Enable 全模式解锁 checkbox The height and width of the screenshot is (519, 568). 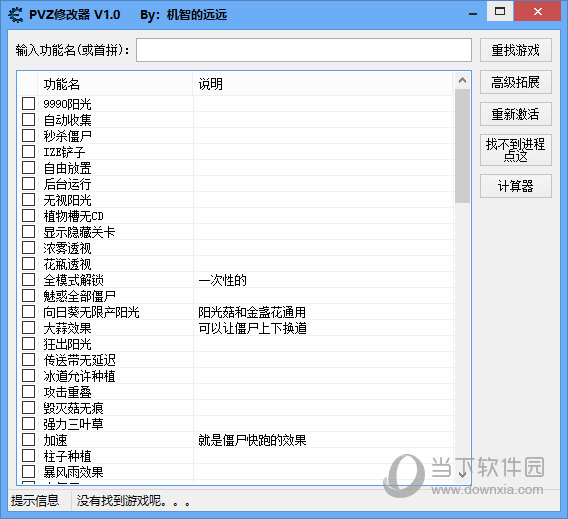pyautogui.click(x=28, y=280)
